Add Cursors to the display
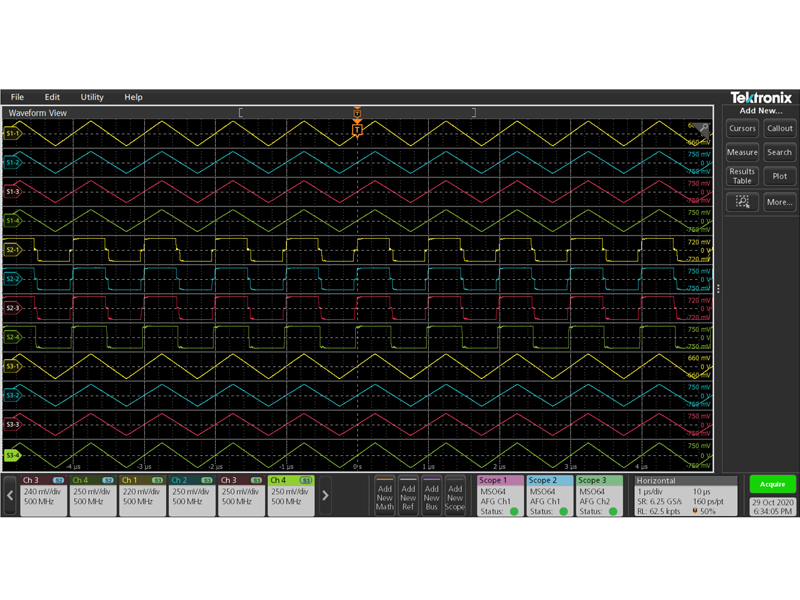This screenshot has height=600, width=800. click(x=742, y=128)
